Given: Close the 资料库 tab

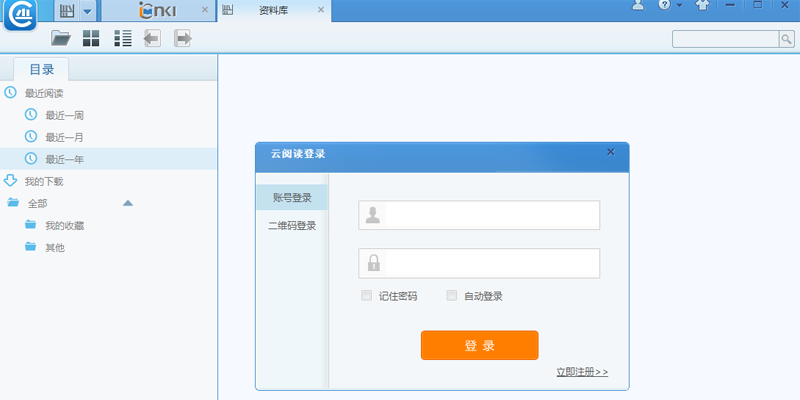Looking at the screenshot, I should click(321, 10).
